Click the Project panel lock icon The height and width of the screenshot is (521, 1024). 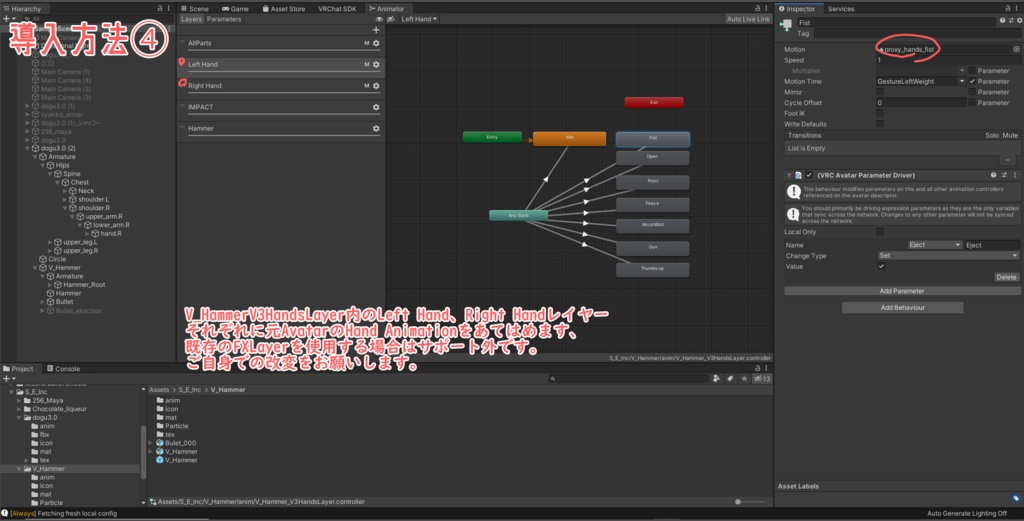758,368
